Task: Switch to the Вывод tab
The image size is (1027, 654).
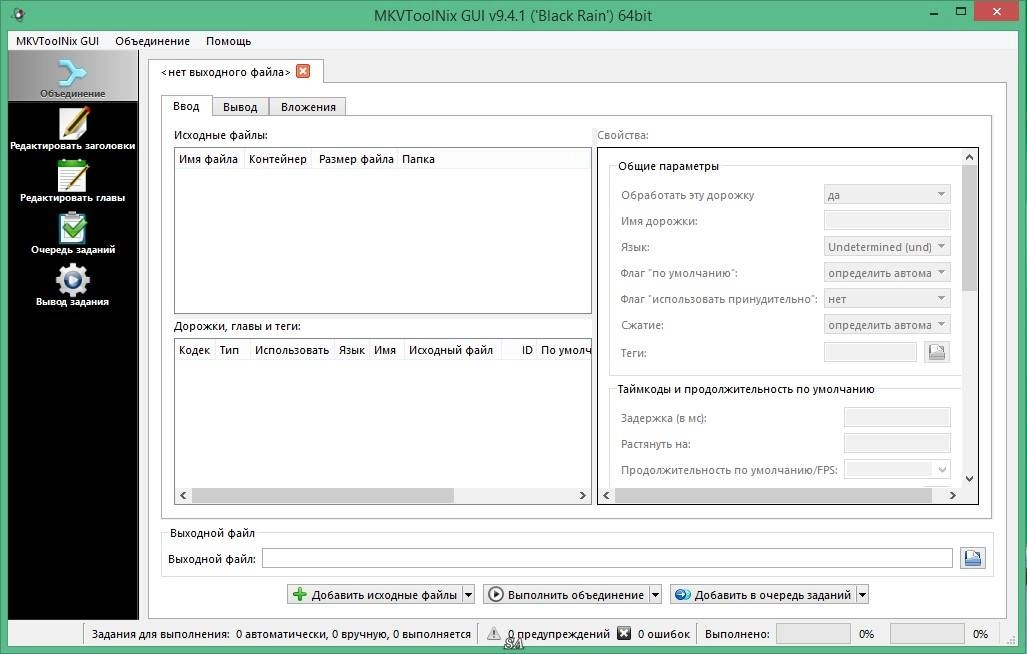Action: 240,107
